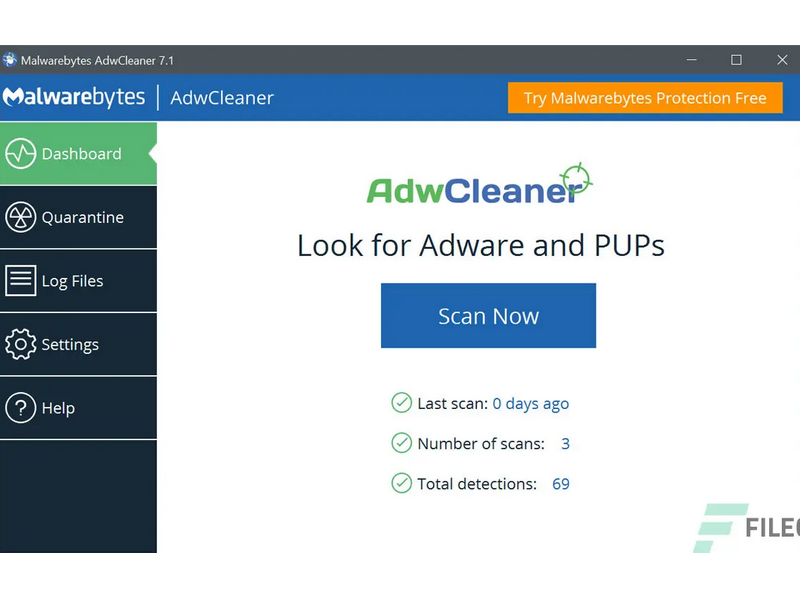800x600 pixels.
Task: Click the AdwCleaner text in the blue header
Action: pyautogui.click(x=222, y=97)
